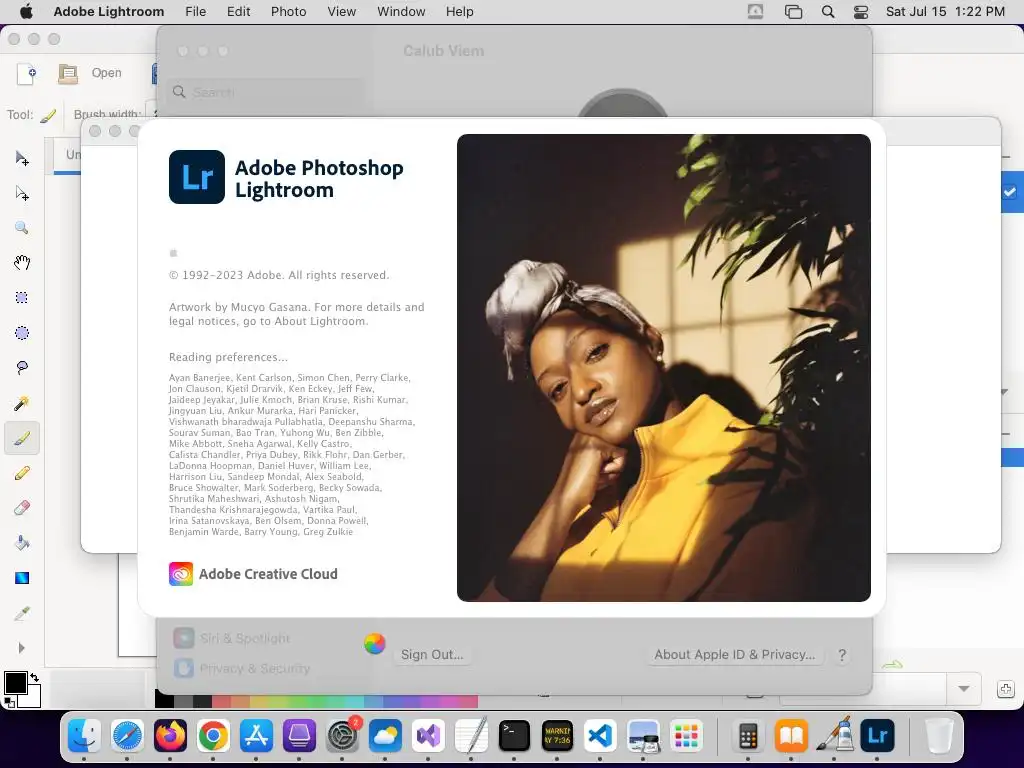Open App Store from the dock
The width and height of the screenshot is (1024, 768).
click(x=257, y=736)
